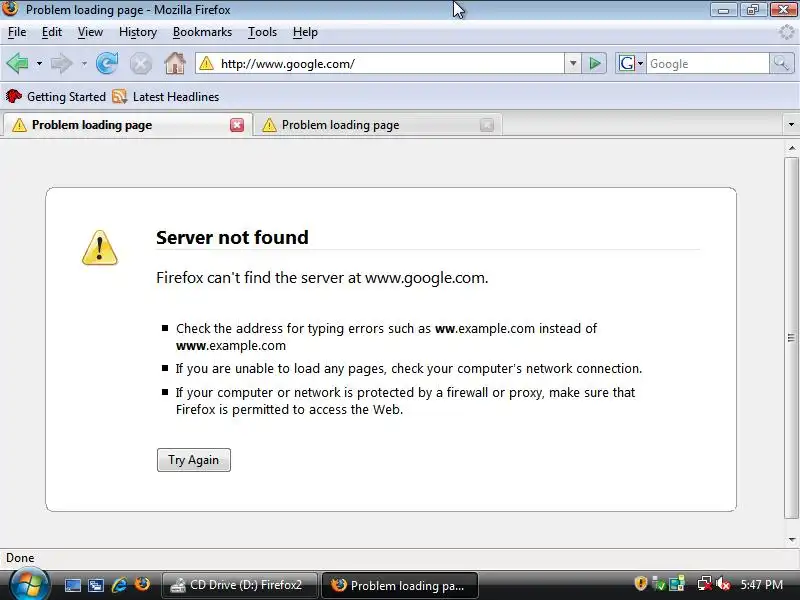Click inside the Google search box
This screenshot has height=600, width=800.
coord(708,64)
